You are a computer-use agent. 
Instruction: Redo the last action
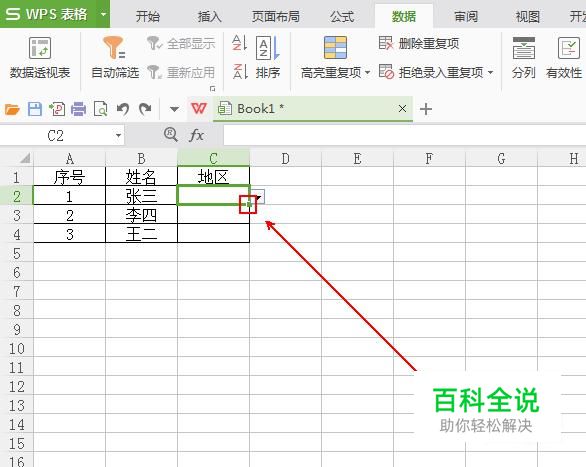(145, 109)
